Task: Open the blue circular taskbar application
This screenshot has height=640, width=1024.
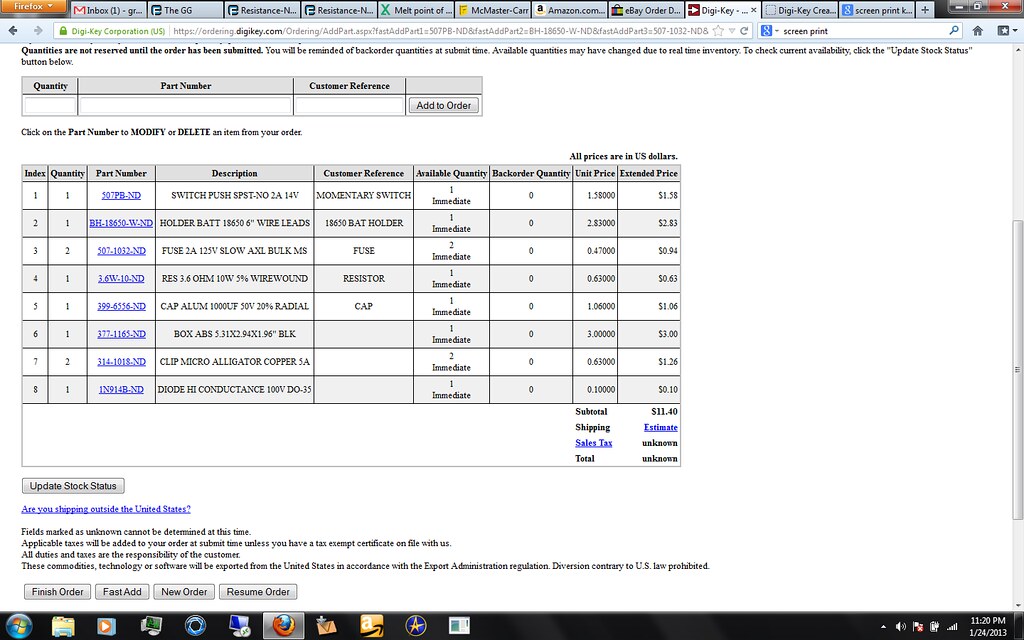Action: 195,626
